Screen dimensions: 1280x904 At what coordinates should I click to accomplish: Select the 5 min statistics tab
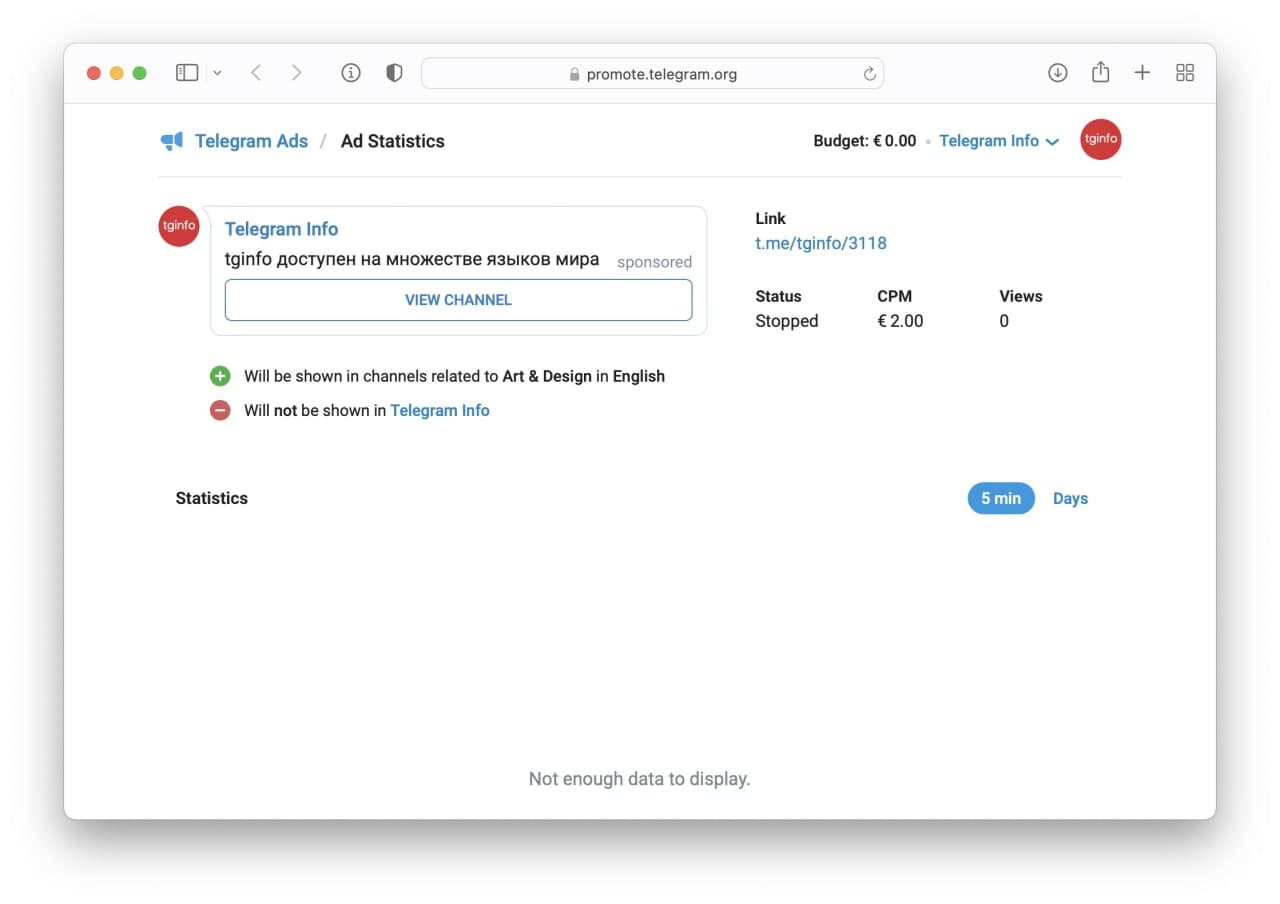click(x=1000, y=498)
